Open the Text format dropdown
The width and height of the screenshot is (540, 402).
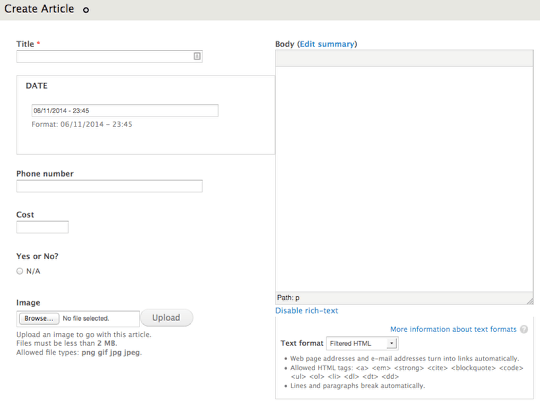coord(362,343)
